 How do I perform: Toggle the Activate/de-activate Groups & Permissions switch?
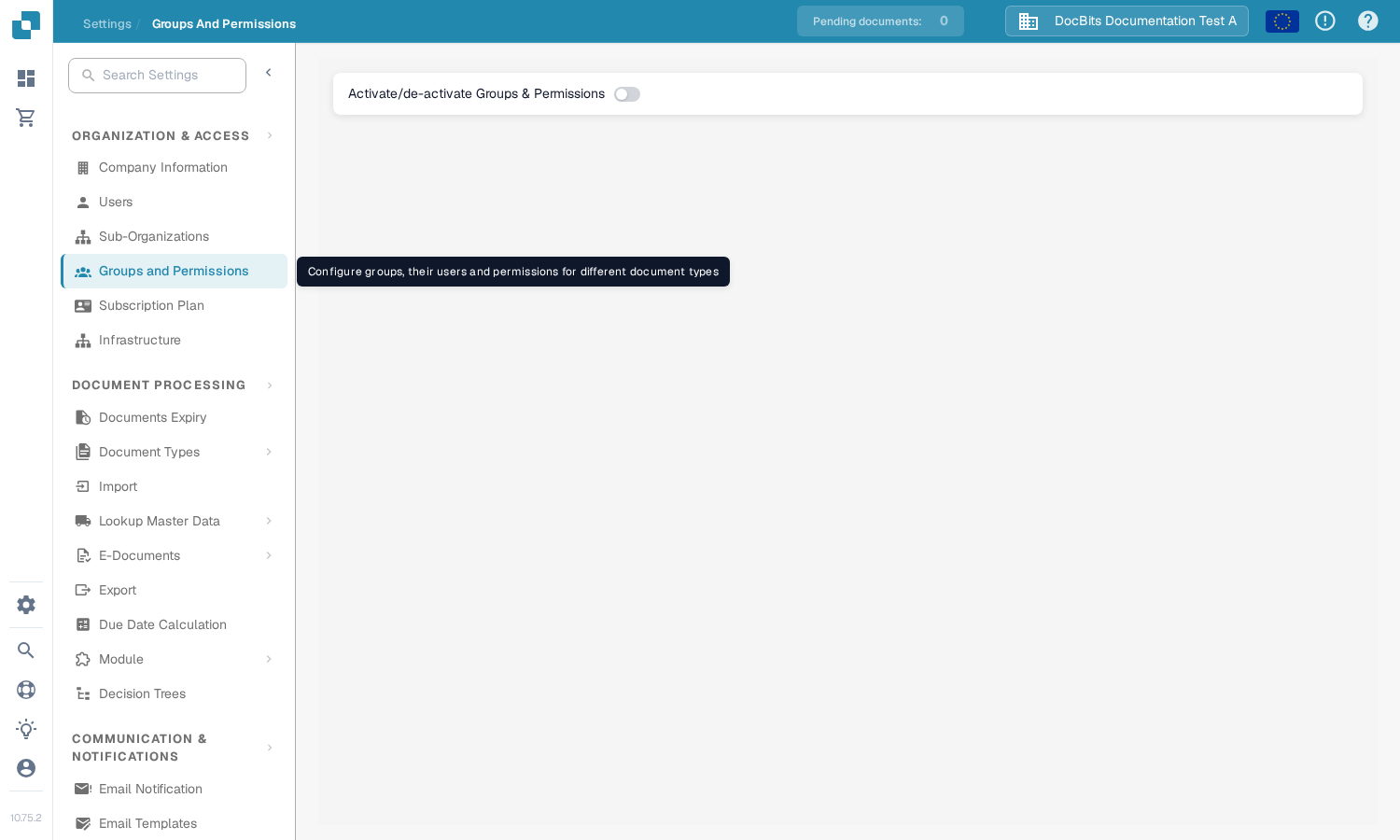click(x=627, y=94)
